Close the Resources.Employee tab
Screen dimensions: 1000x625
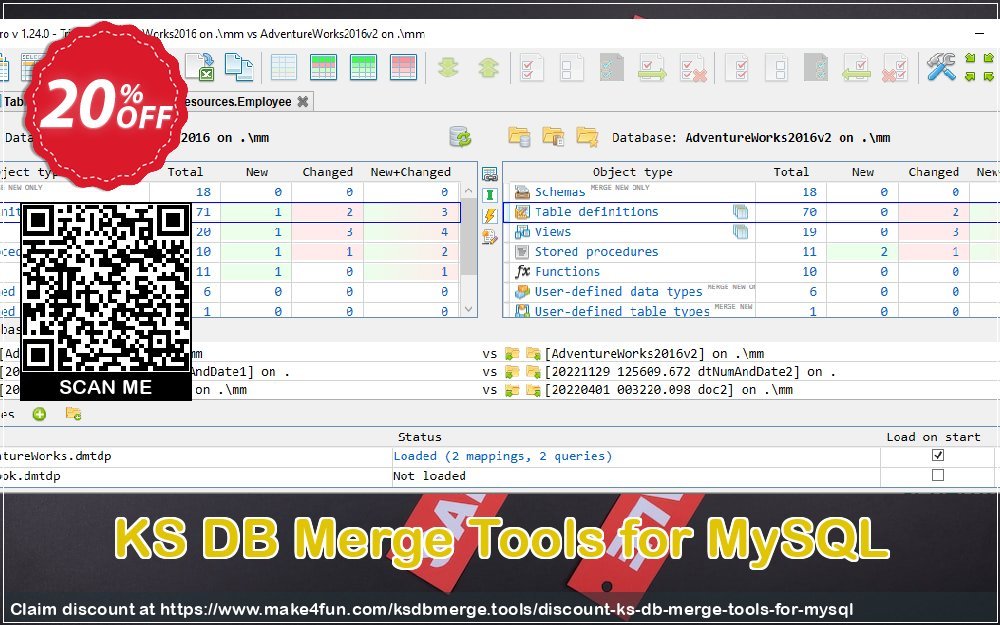[303, 101]
